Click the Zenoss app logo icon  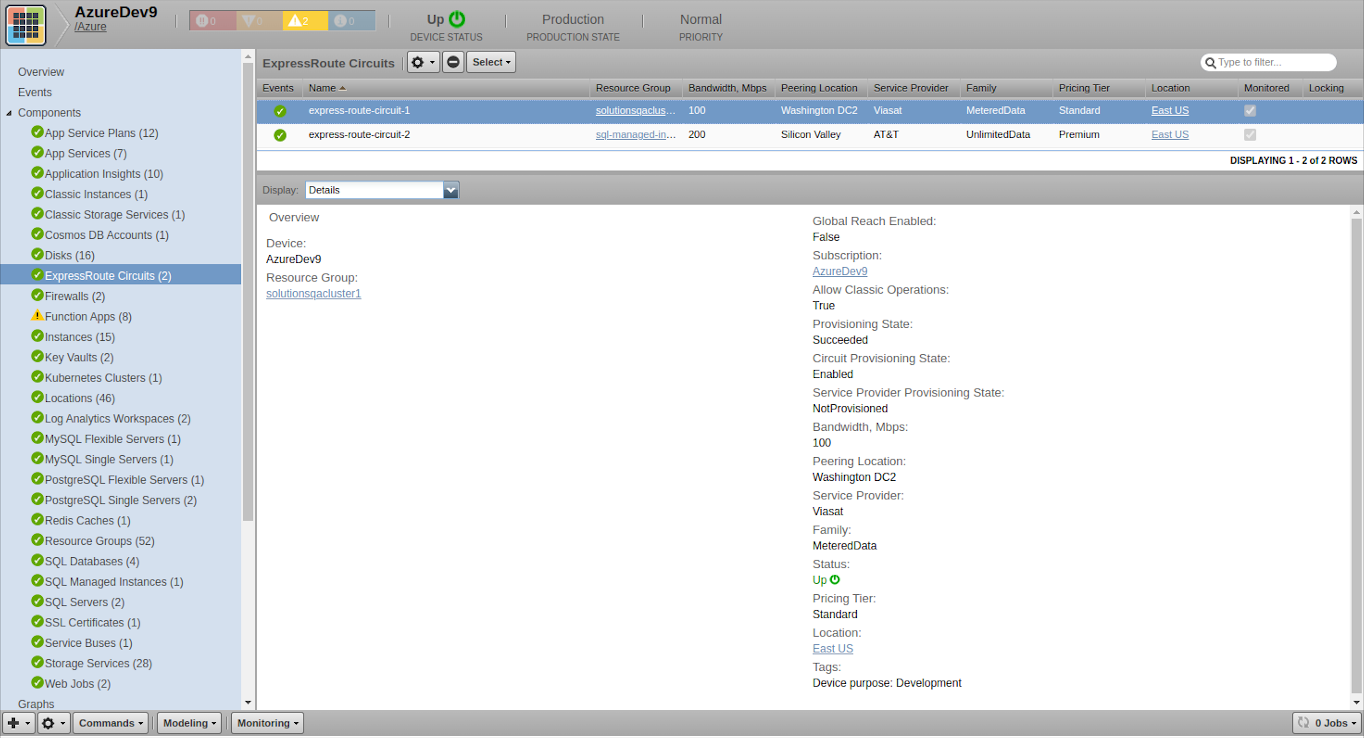pyautogui.click(x=26, y=24)
